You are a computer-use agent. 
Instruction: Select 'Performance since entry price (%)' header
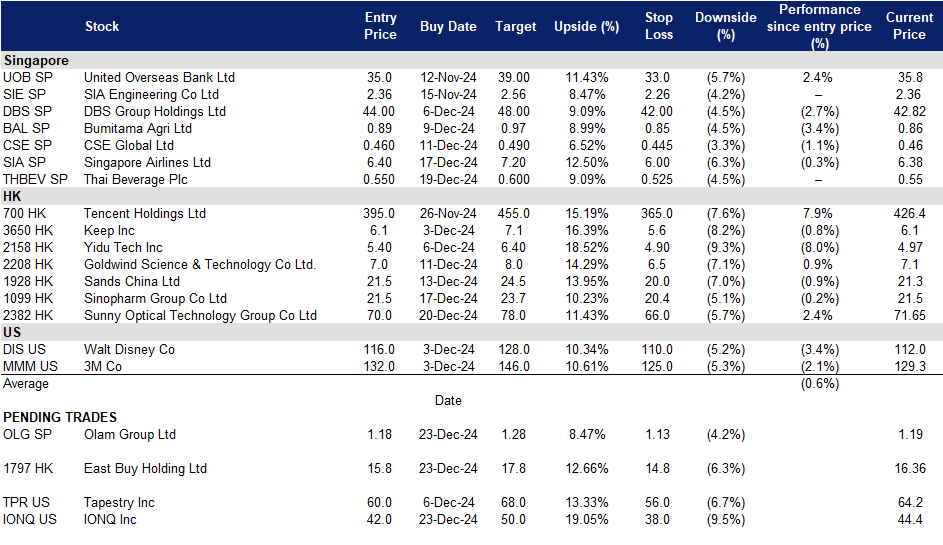click(x=819, y=26)
